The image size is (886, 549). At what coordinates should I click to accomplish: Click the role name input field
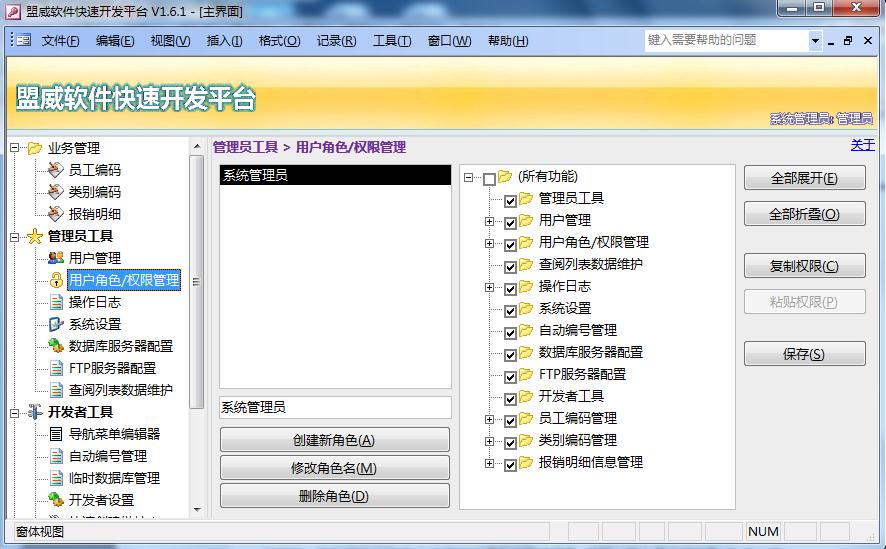point(335,407)
